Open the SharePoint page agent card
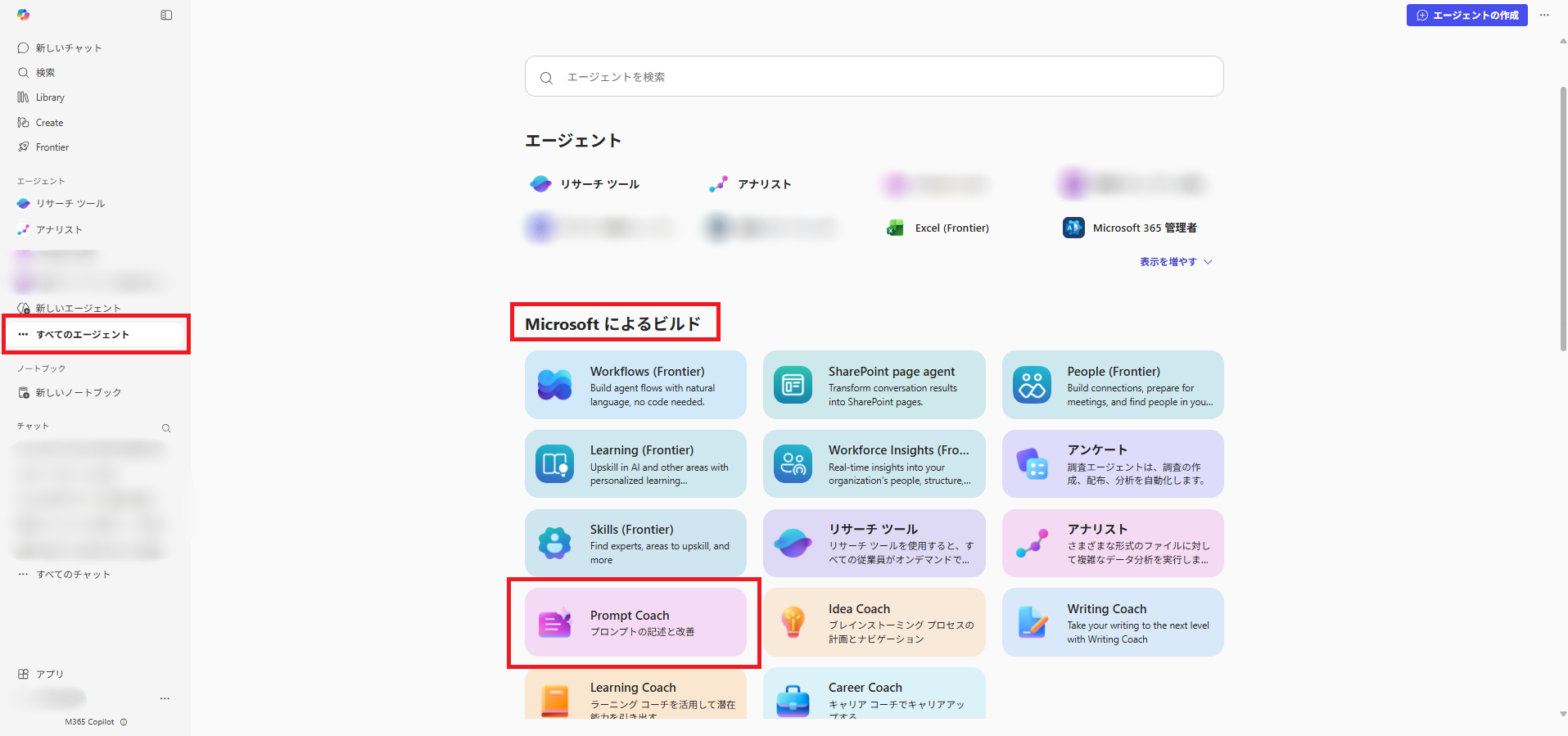 [874, 385]
